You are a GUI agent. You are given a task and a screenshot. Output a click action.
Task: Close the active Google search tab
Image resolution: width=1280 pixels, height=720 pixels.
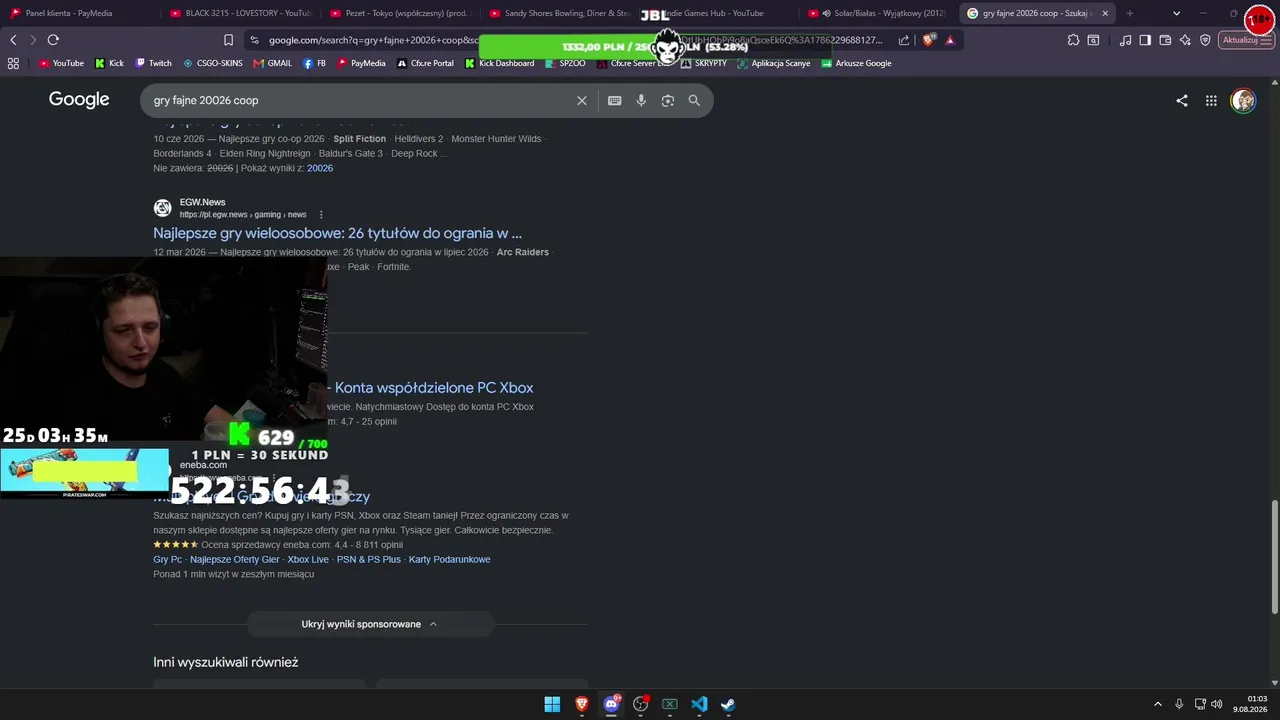tap(1105, 13)
